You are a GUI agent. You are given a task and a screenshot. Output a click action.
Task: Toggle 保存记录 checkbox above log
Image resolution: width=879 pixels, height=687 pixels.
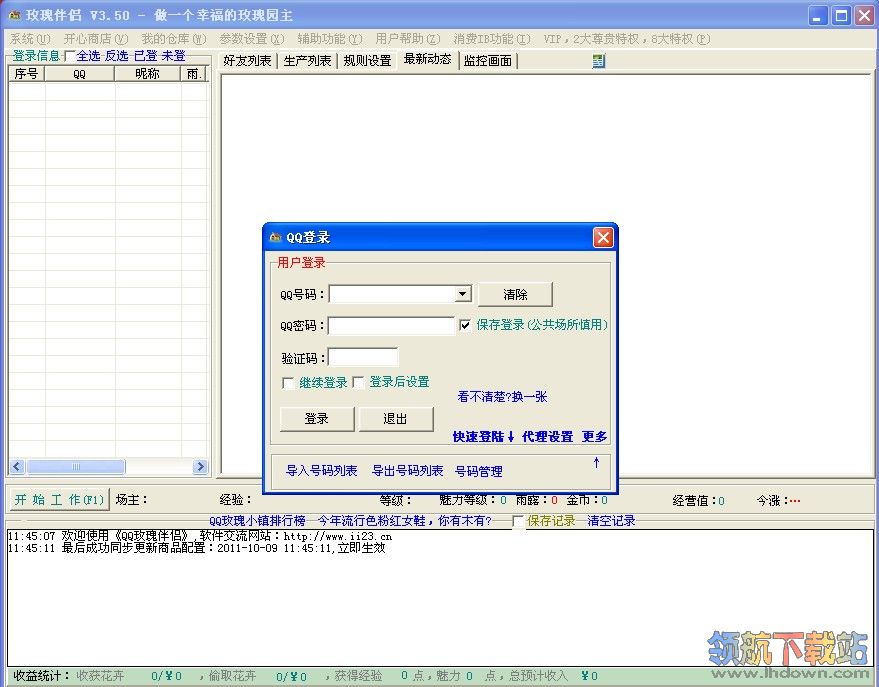[519, 522]
